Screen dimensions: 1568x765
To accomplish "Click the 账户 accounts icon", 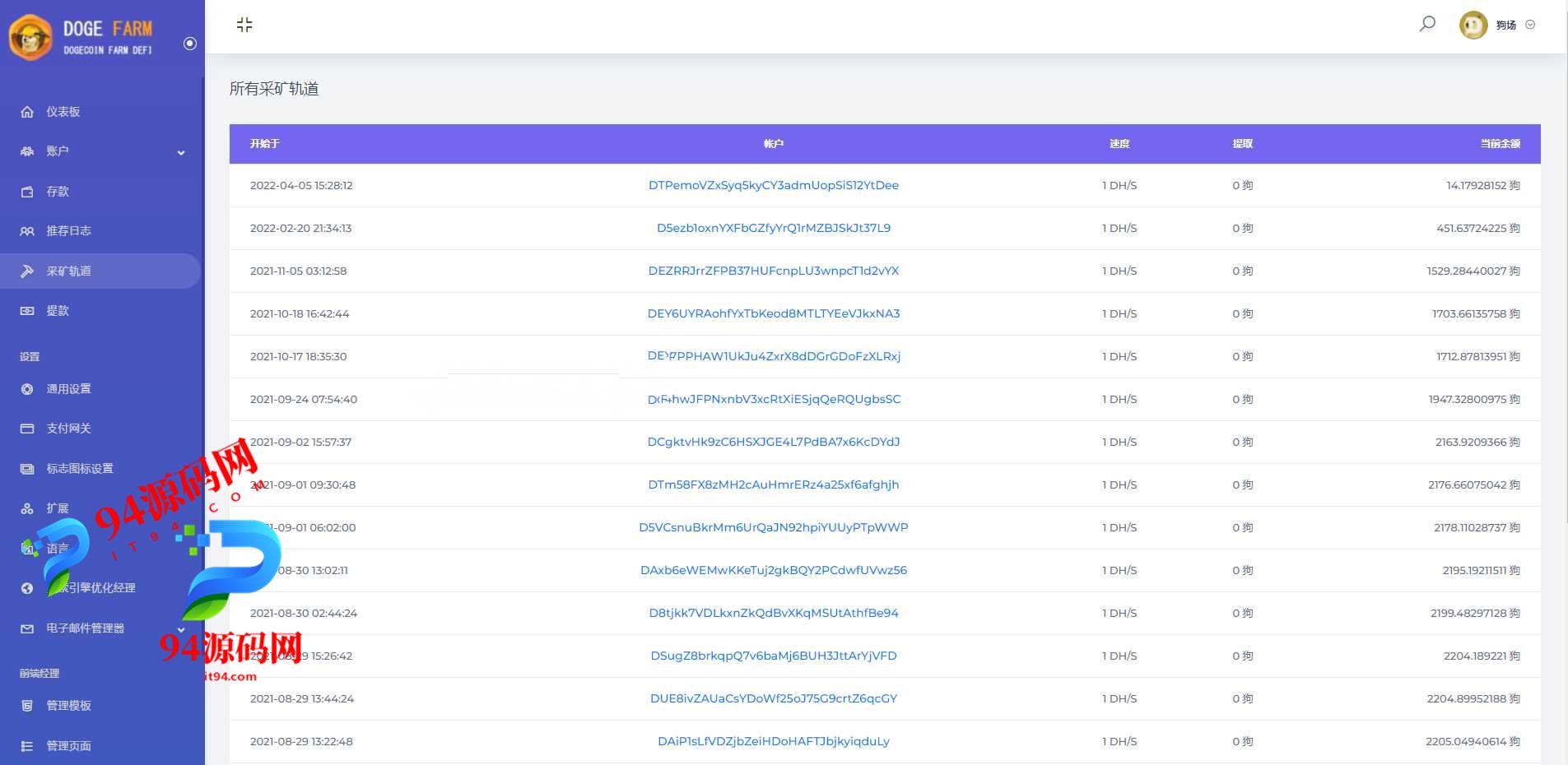I will tap(27, 151).
